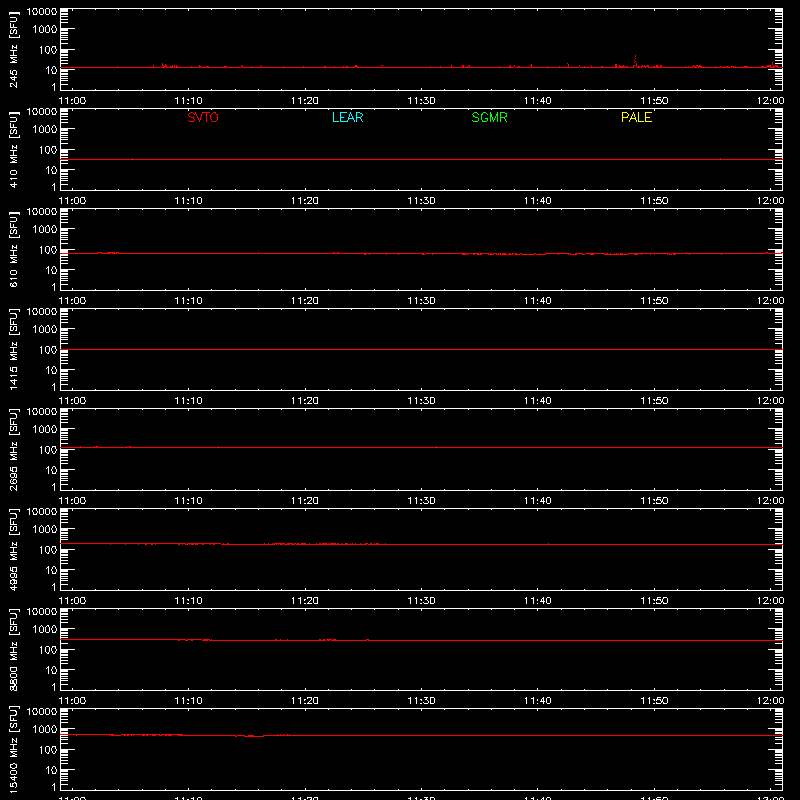Click 11:10 tick label under 245 MHz panel
Image resolution: width=800 pixels, height=800 pixels.
188,101
